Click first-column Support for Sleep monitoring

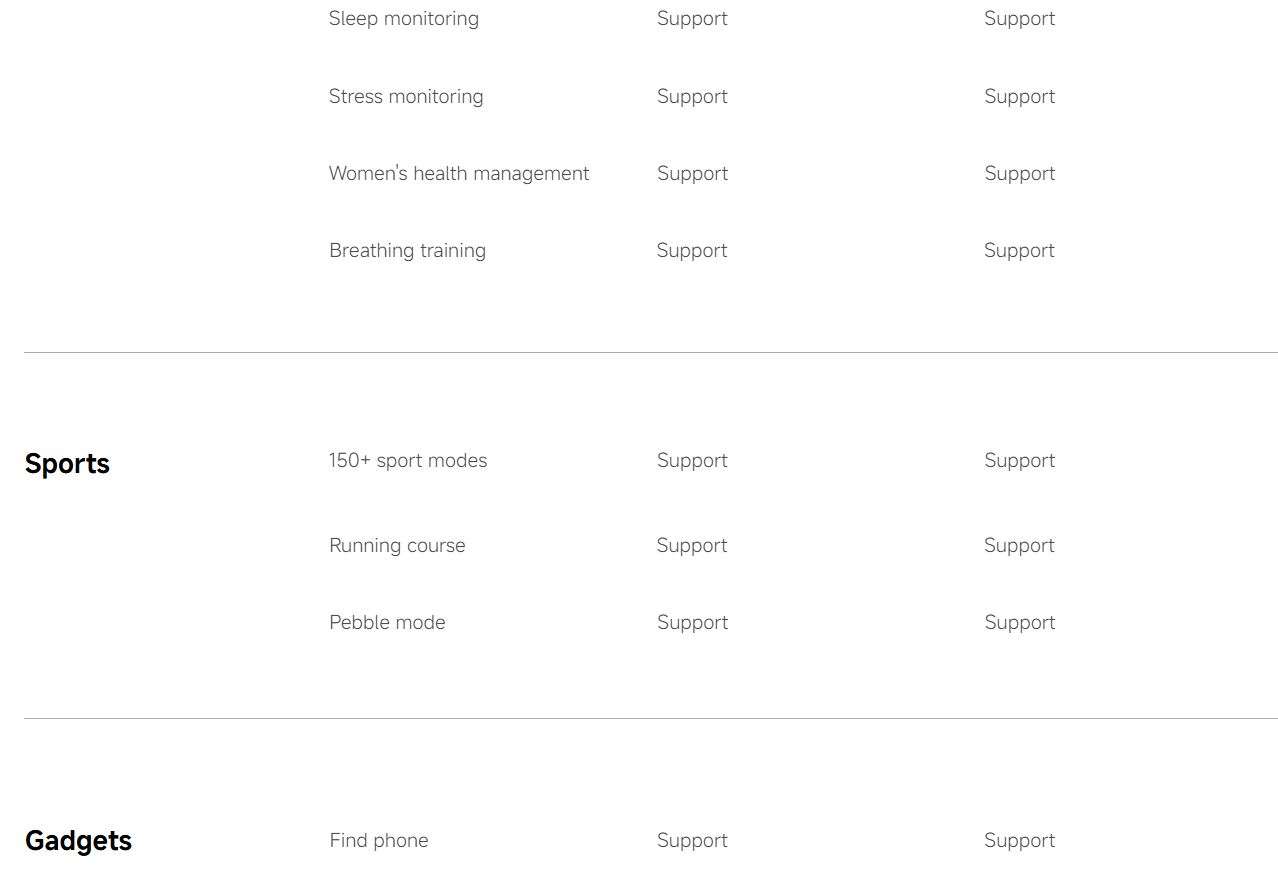point(692,19)
